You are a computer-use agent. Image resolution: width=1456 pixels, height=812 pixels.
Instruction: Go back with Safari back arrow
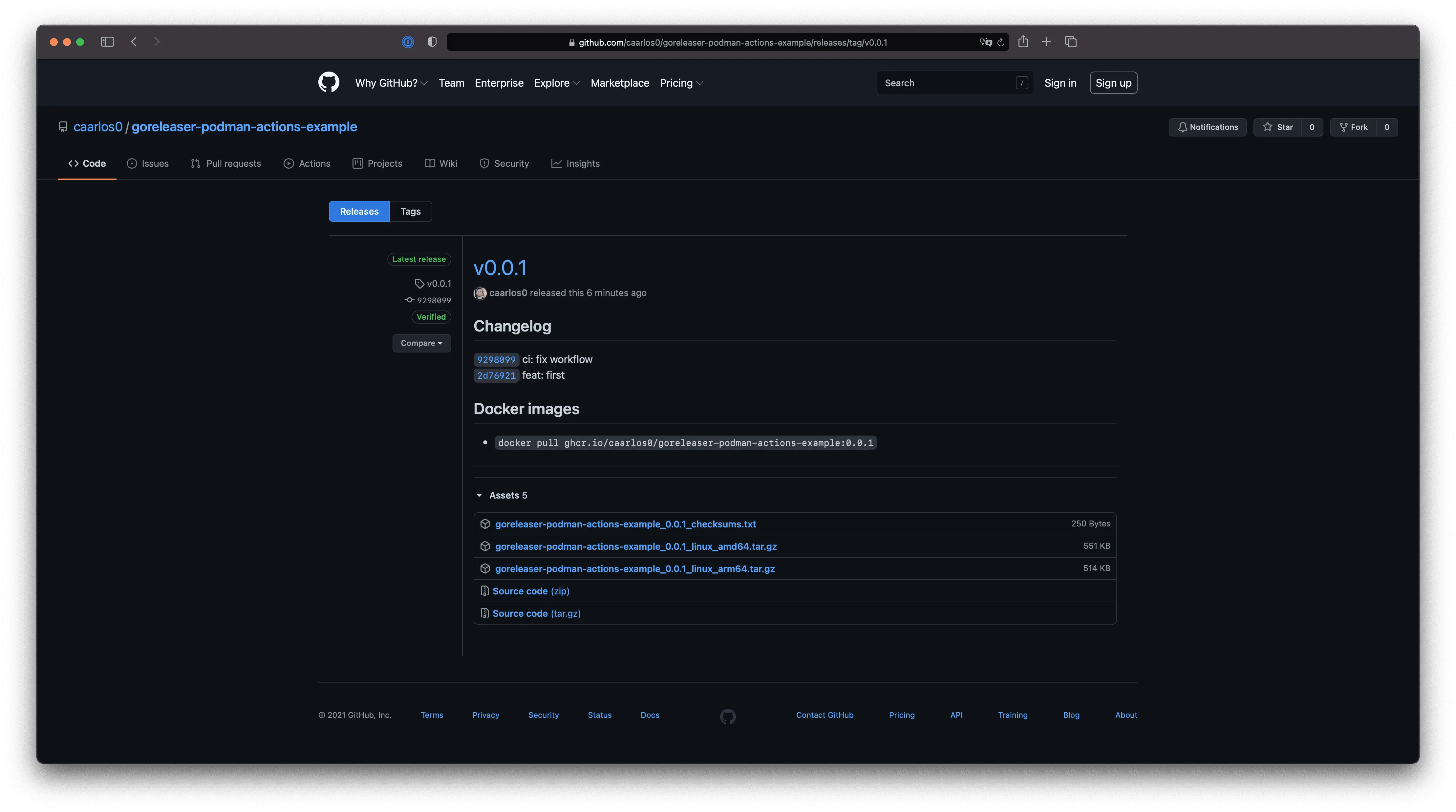[134, 42]
